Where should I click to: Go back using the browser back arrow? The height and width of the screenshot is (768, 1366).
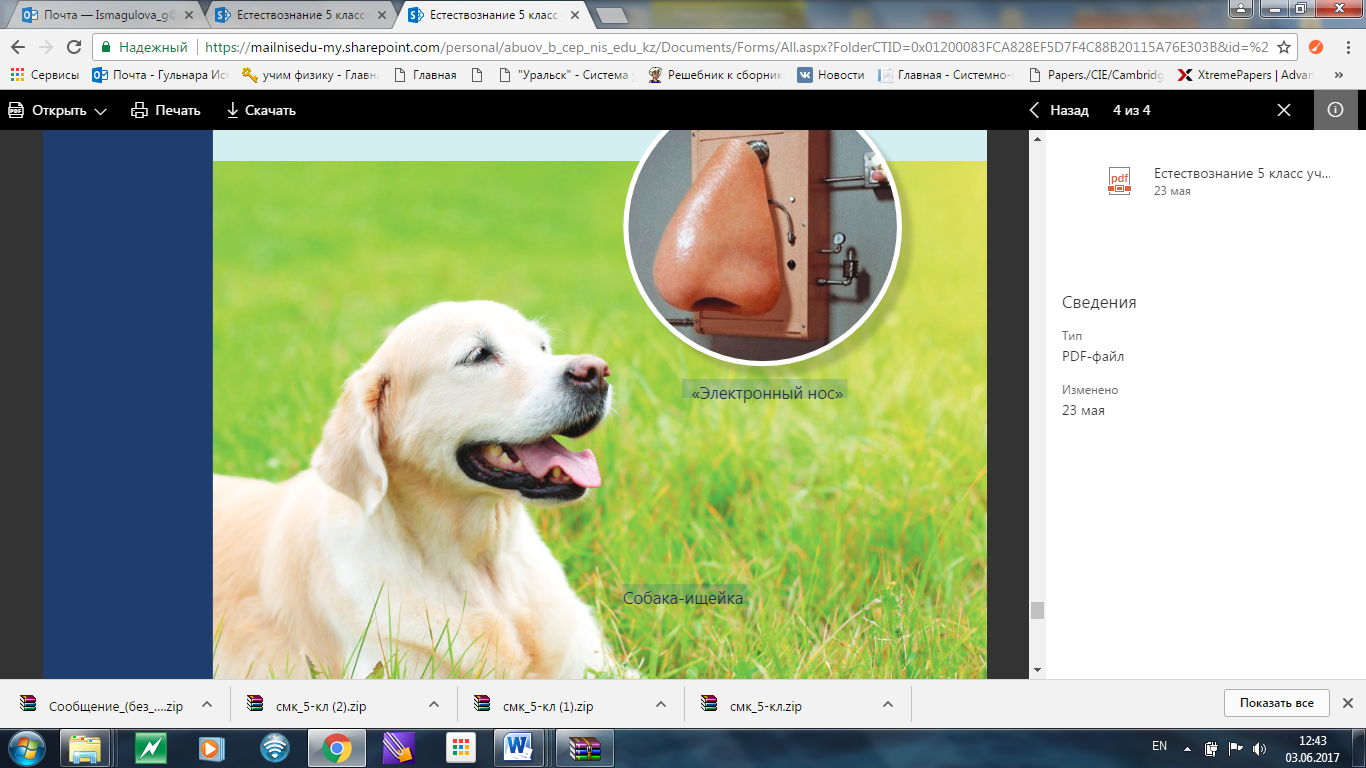coord(18,47)
